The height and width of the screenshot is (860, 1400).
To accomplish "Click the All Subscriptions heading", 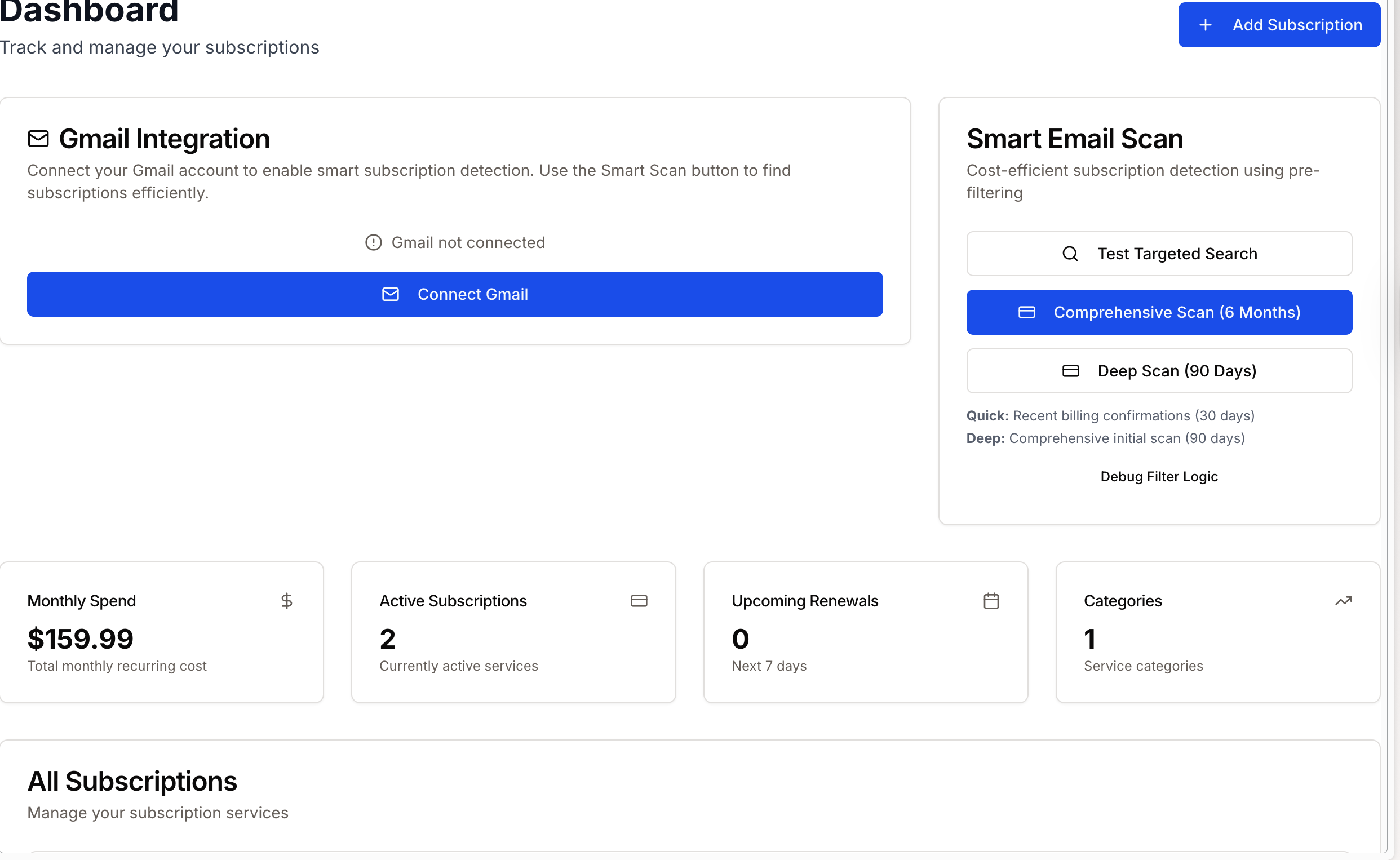I will [x=132, y=781].
